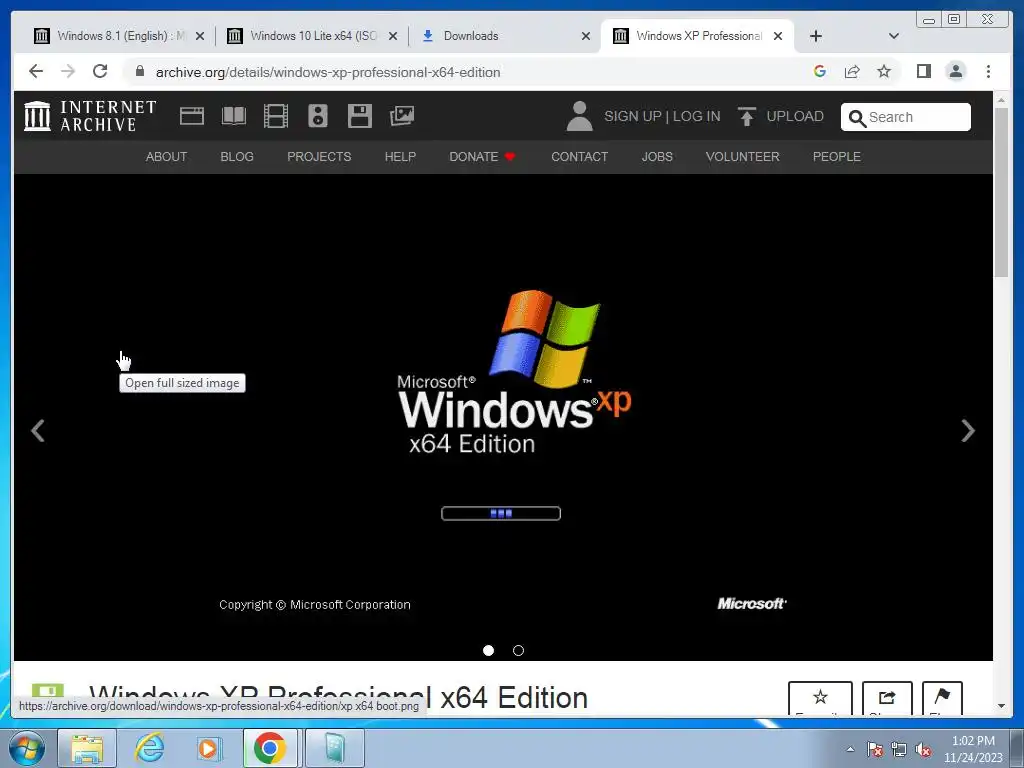1024x768 pixels.
Task: Click the PEOPLE link
Action: coord(837,157)
